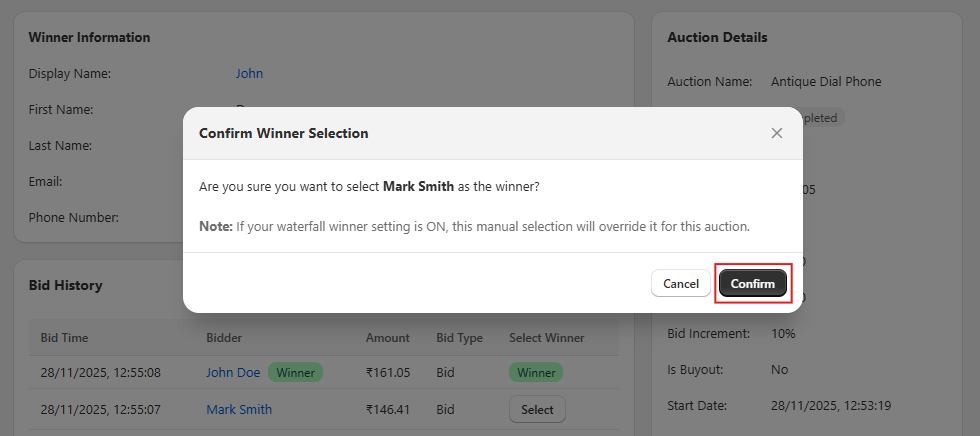980x436 pixels.
Task: Open John Doe's bidder profile link
Action: tap(233, 373)
